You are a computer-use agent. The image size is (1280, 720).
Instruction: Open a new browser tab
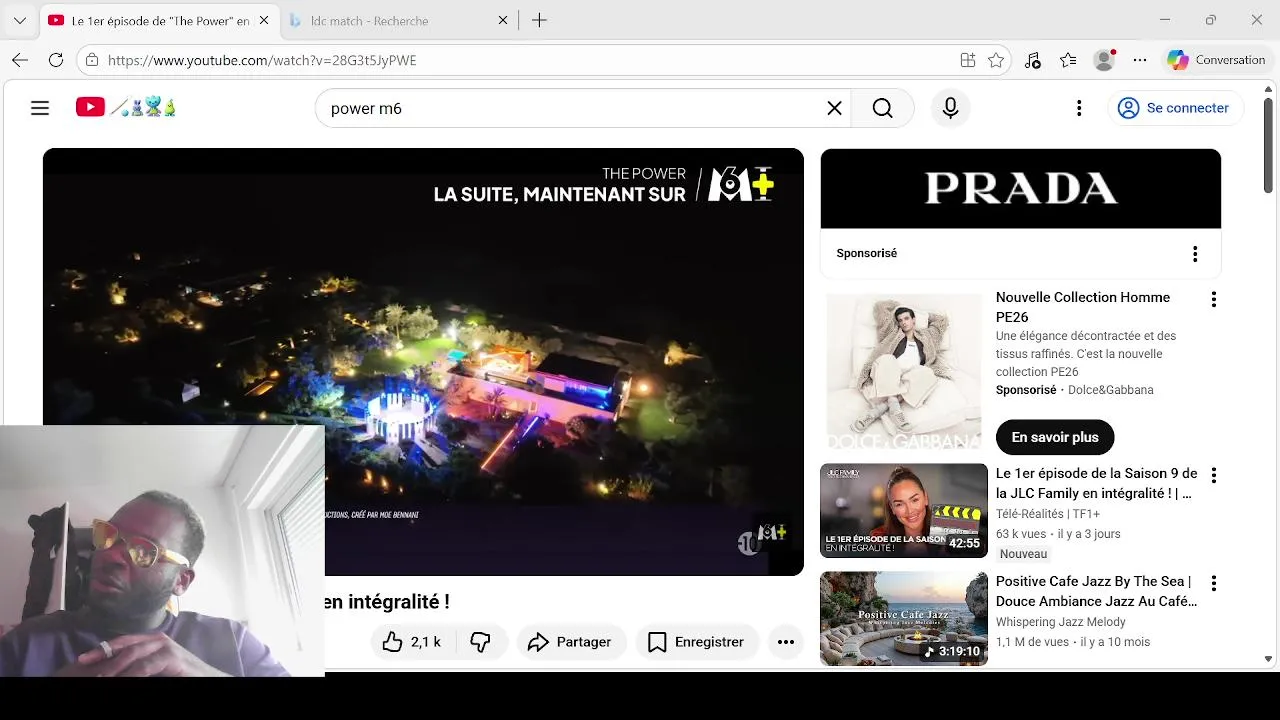pyautogui.click(x=539, y=20)
